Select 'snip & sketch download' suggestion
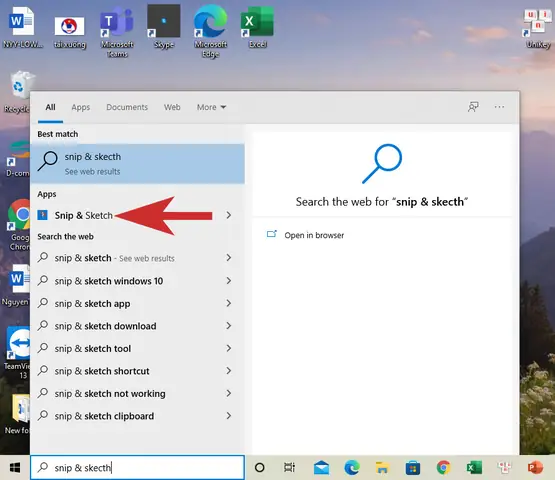The width and height of the screenshot is (555, 480). 137,326
